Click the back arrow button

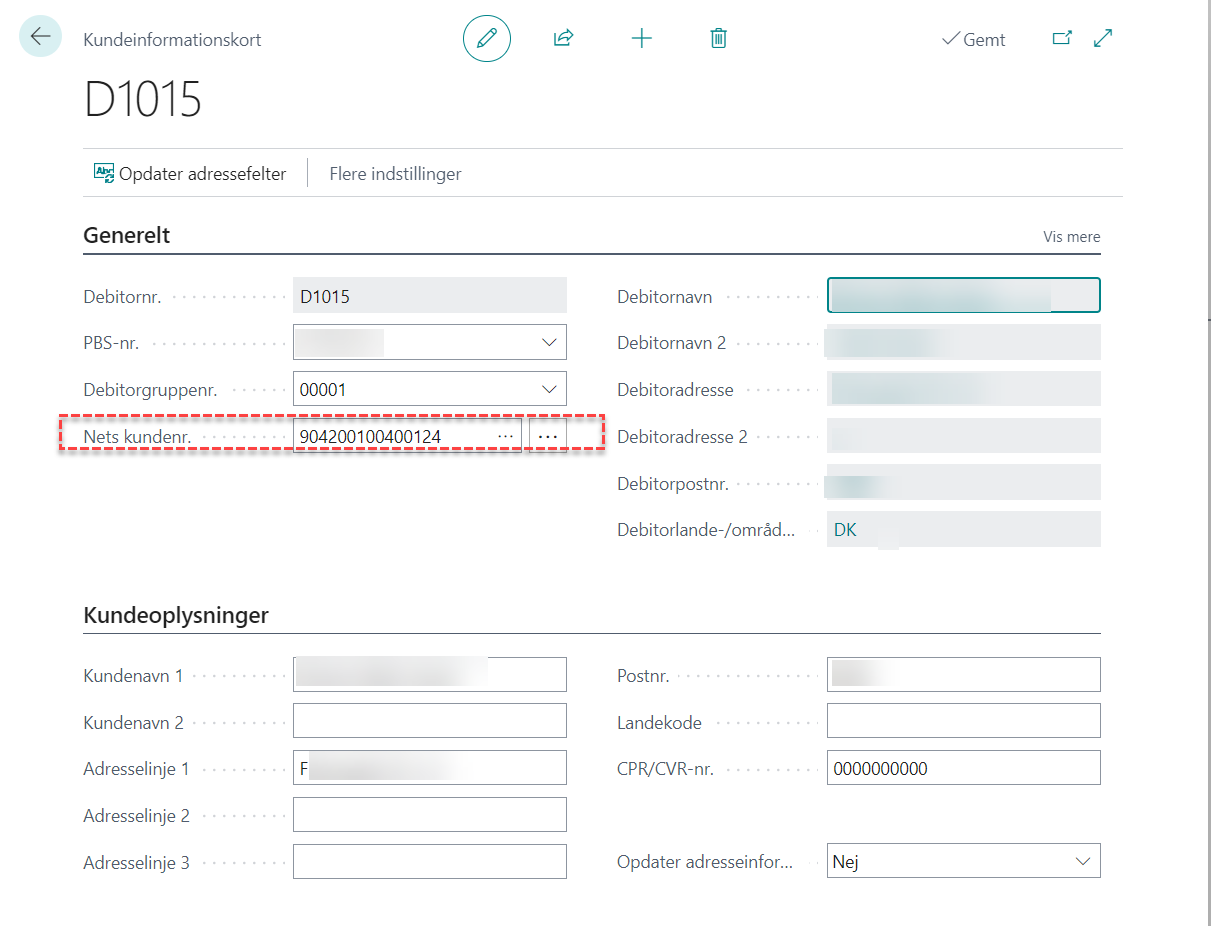[x=40, y=37]
